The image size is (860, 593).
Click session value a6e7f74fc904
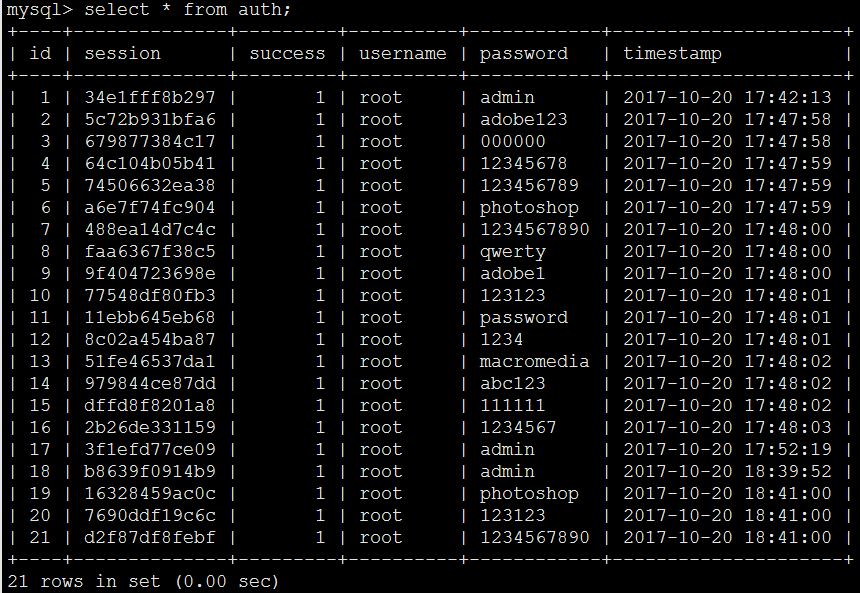[150, 207]
